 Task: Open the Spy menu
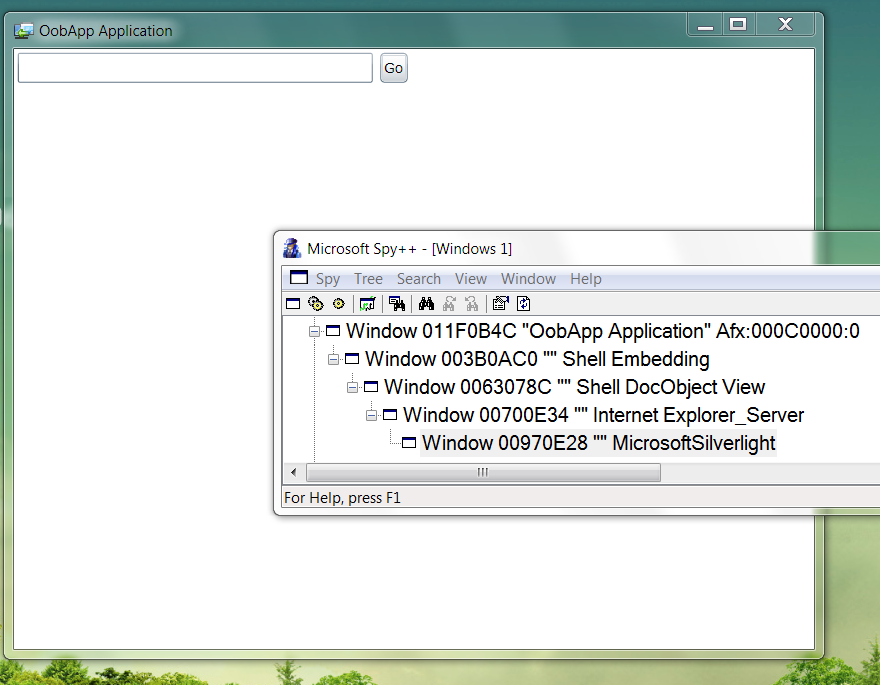328,279
